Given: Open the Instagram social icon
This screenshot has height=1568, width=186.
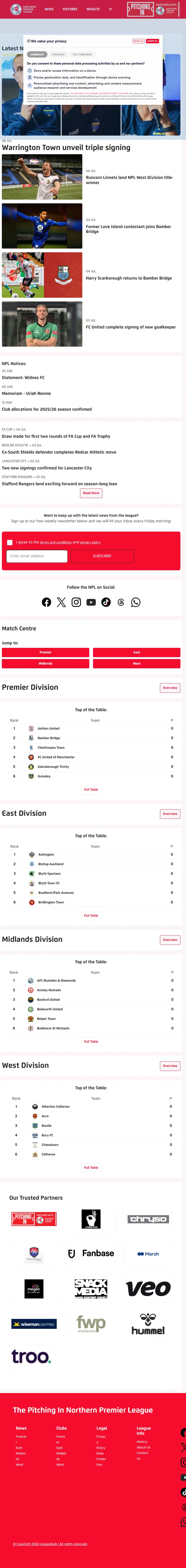Looking at the screenshot, I should tap(76, 602).
